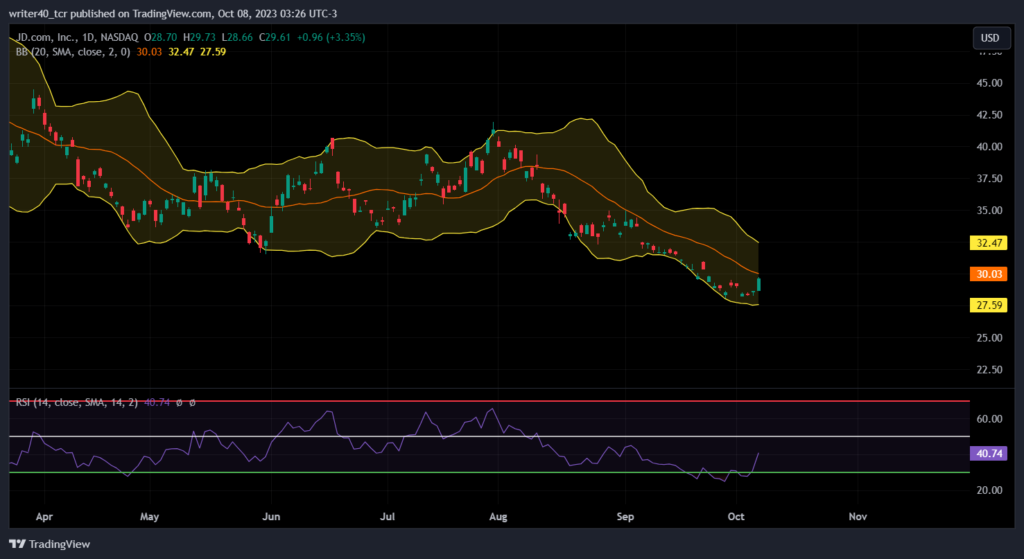Click the latest green candlestick in October

click(x=759, y=284)
